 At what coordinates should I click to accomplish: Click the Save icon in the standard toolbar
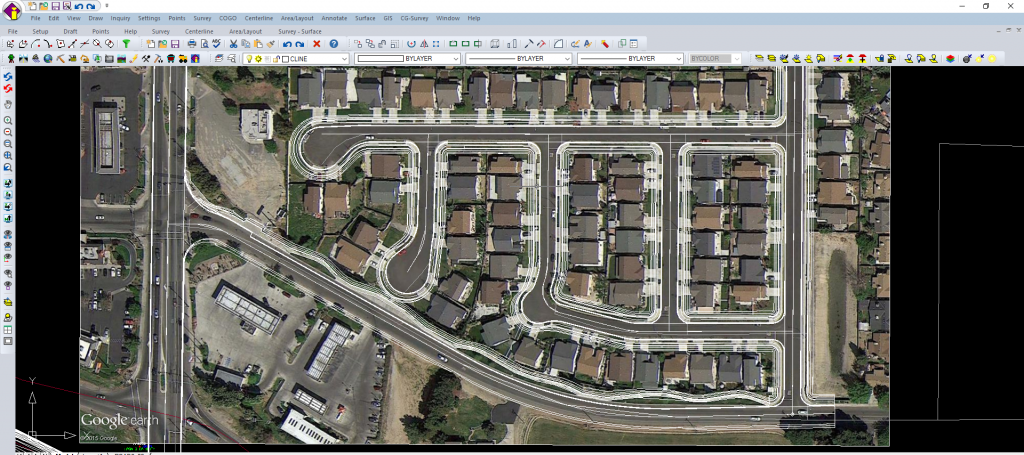pyautogui.click(x=175, y=44)
